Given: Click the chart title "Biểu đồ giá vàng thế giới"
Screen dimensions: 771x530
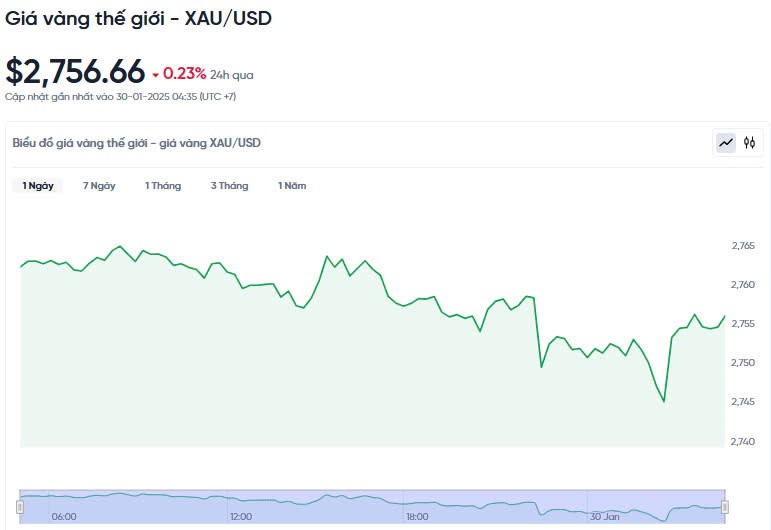Looking at the screenshot, I should pyautogui.click(x=136, y=143).
